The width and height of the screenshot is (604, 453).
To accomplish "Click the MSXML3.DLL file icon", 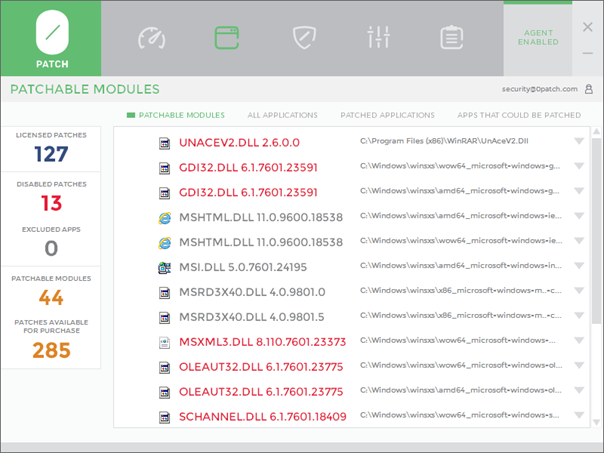I will [x=164, y=342].
